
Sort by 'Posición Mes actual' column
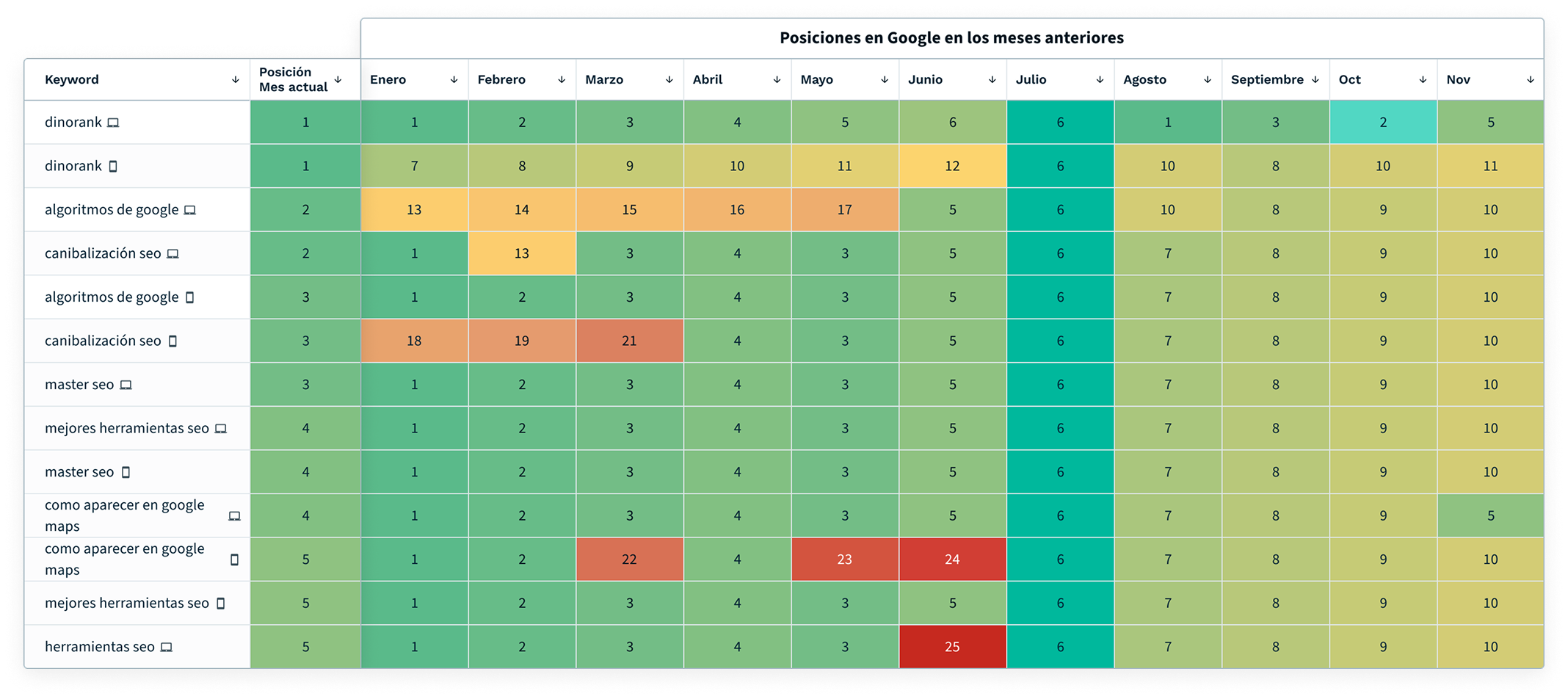[x=337, y=79]
